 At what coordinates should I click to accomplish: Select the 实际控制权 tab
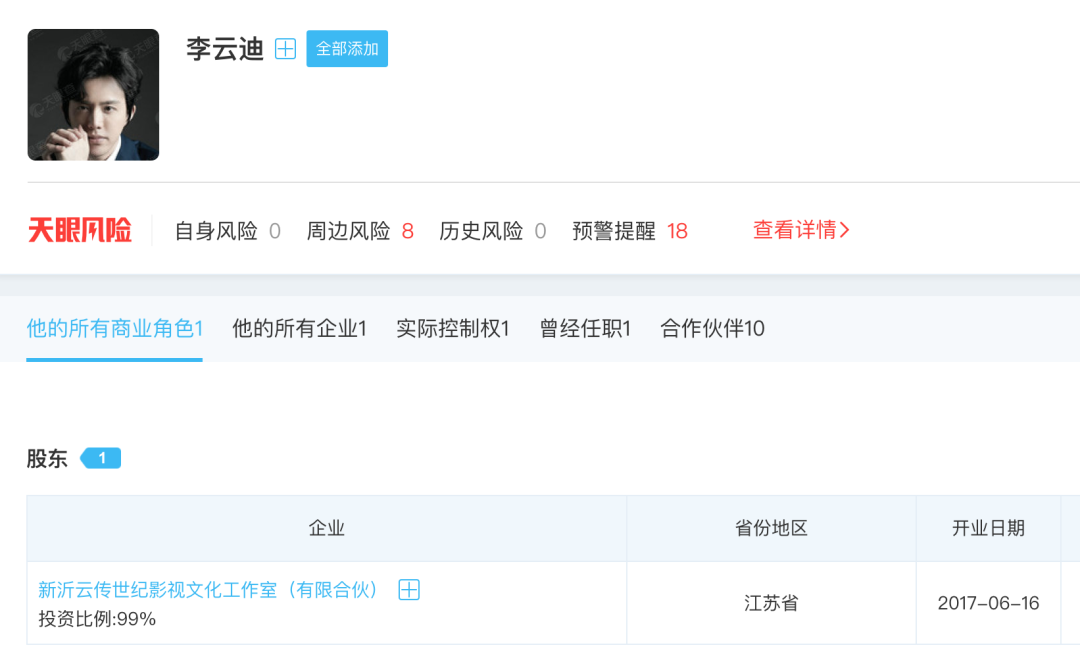[453, 328]
